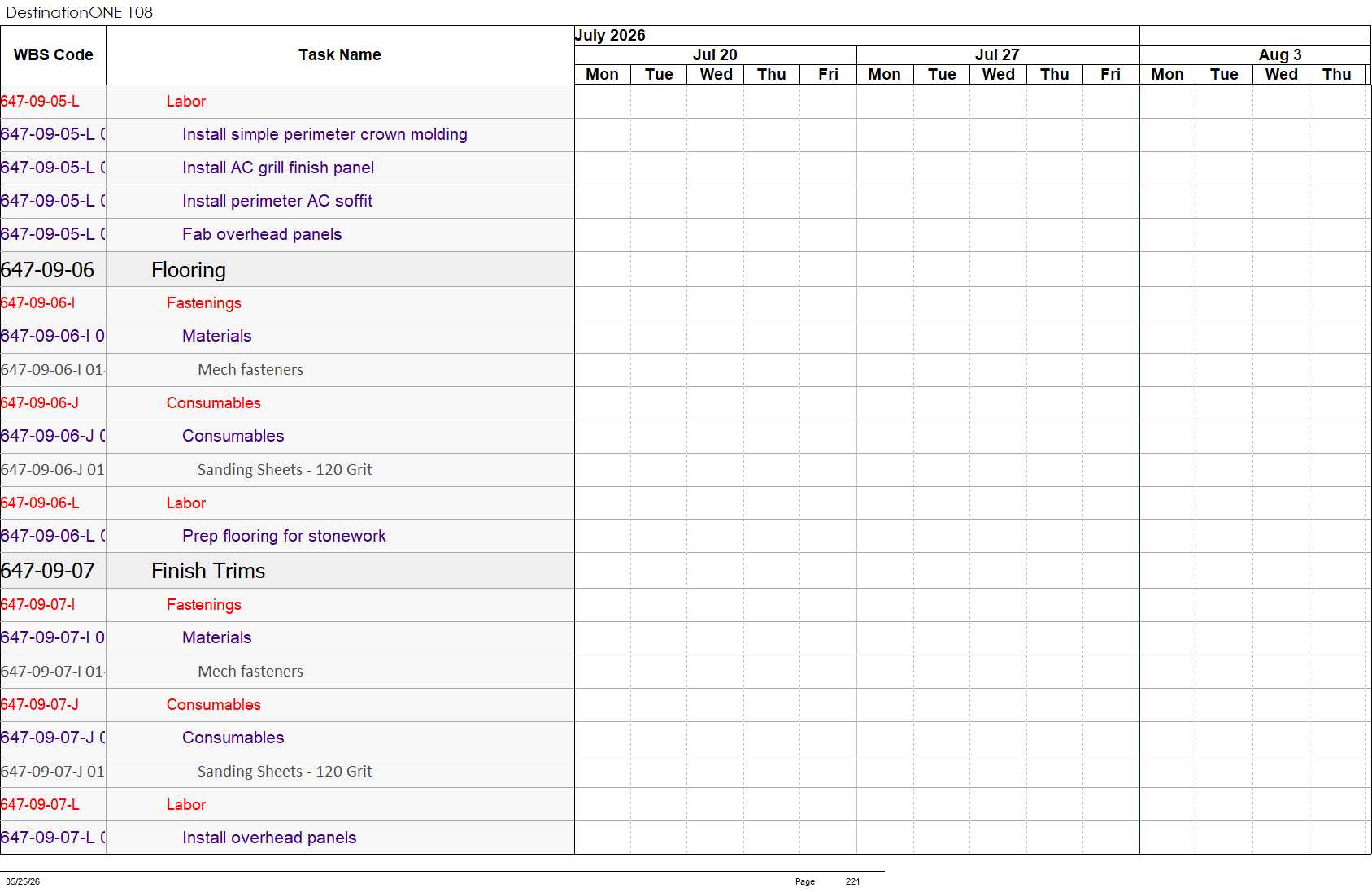Click the July 2026 month header
The height and width of the screenshot is (892, 1372).
610,35
